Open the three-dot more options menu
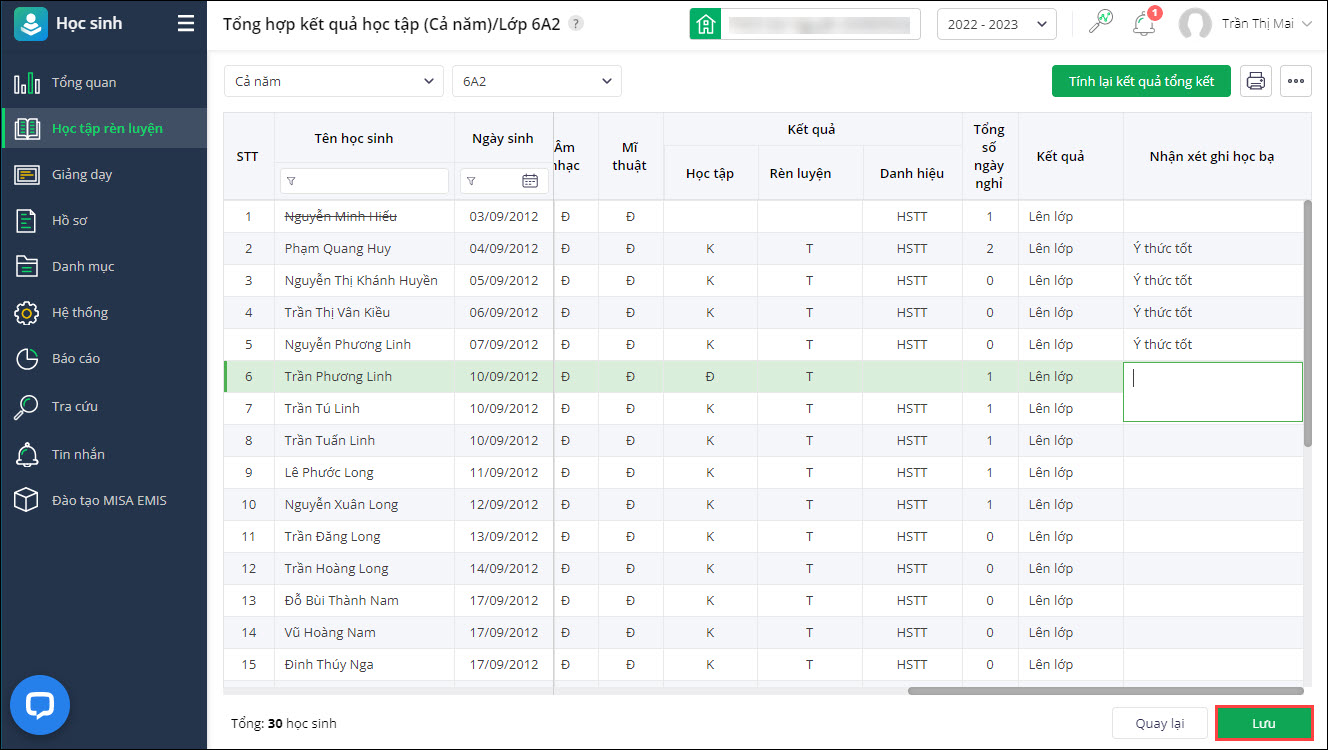The width and height of the screenshot is (1328, 750). pyautogui.click(x=1295, y=82)
